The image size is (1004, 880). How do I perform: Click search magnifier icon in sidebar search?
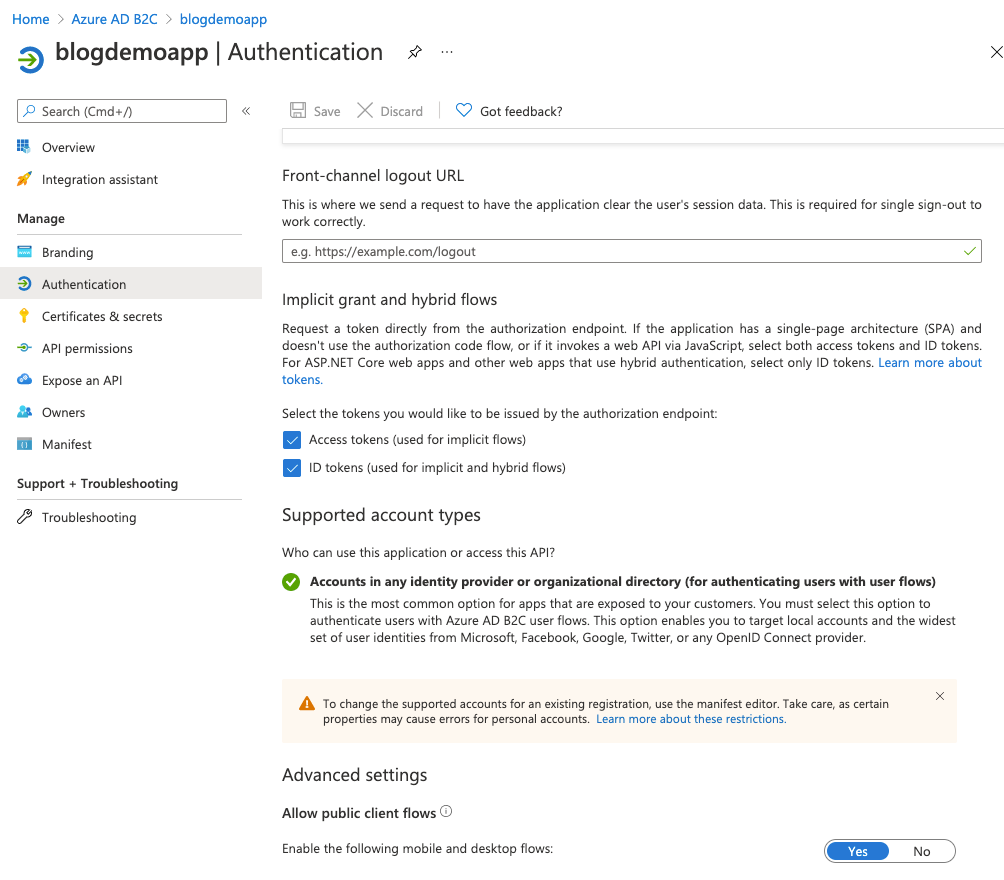coord(29,111)
